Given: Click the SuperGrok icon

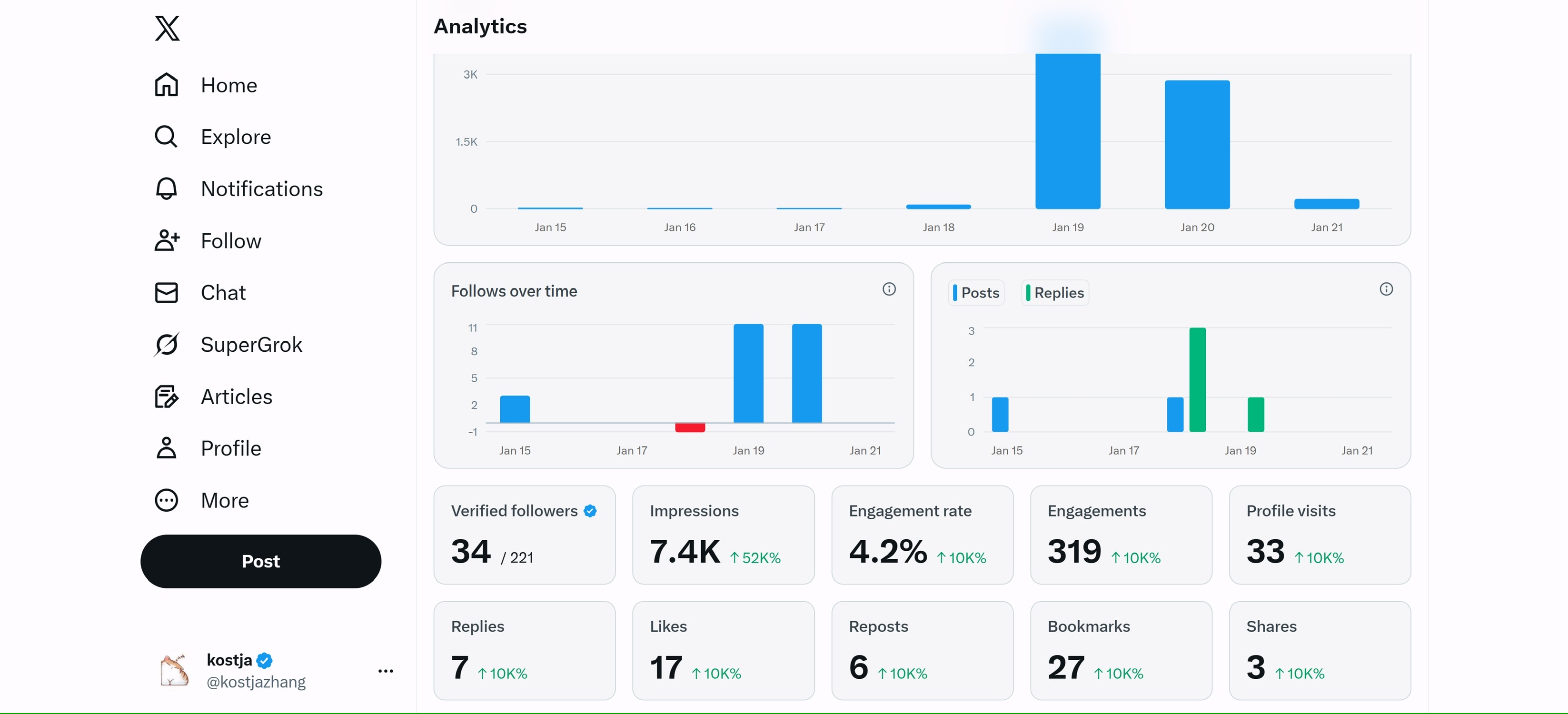Looking at the screenshot, I should 166,345.
